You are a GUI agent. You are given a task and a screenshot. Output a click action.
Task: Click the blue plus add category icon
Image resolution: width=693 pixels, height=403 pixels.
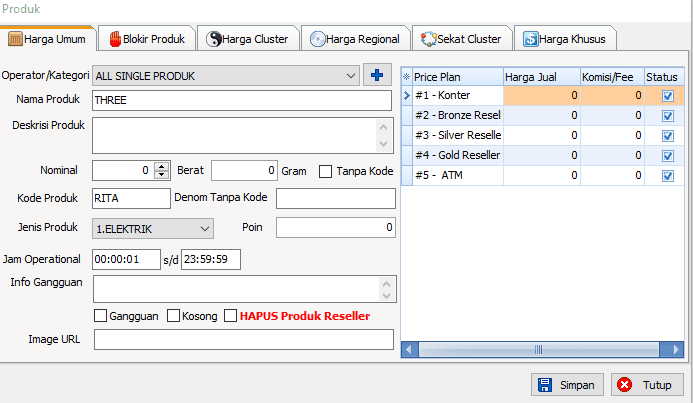pyautogui.click(x=377, y=75)
